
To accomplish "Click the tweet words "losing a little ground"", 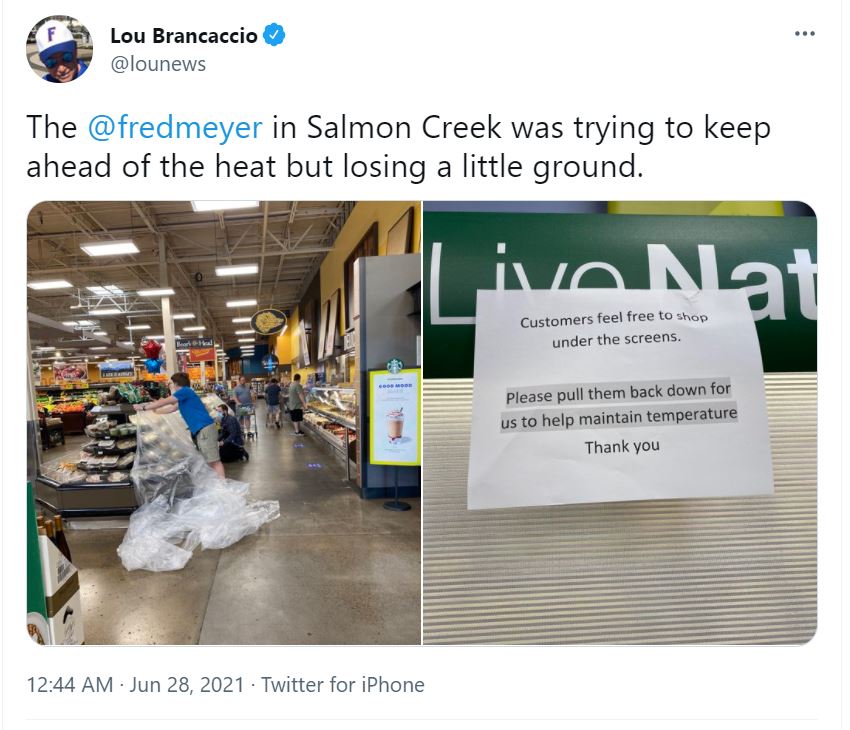I will [x=493, y=166].
